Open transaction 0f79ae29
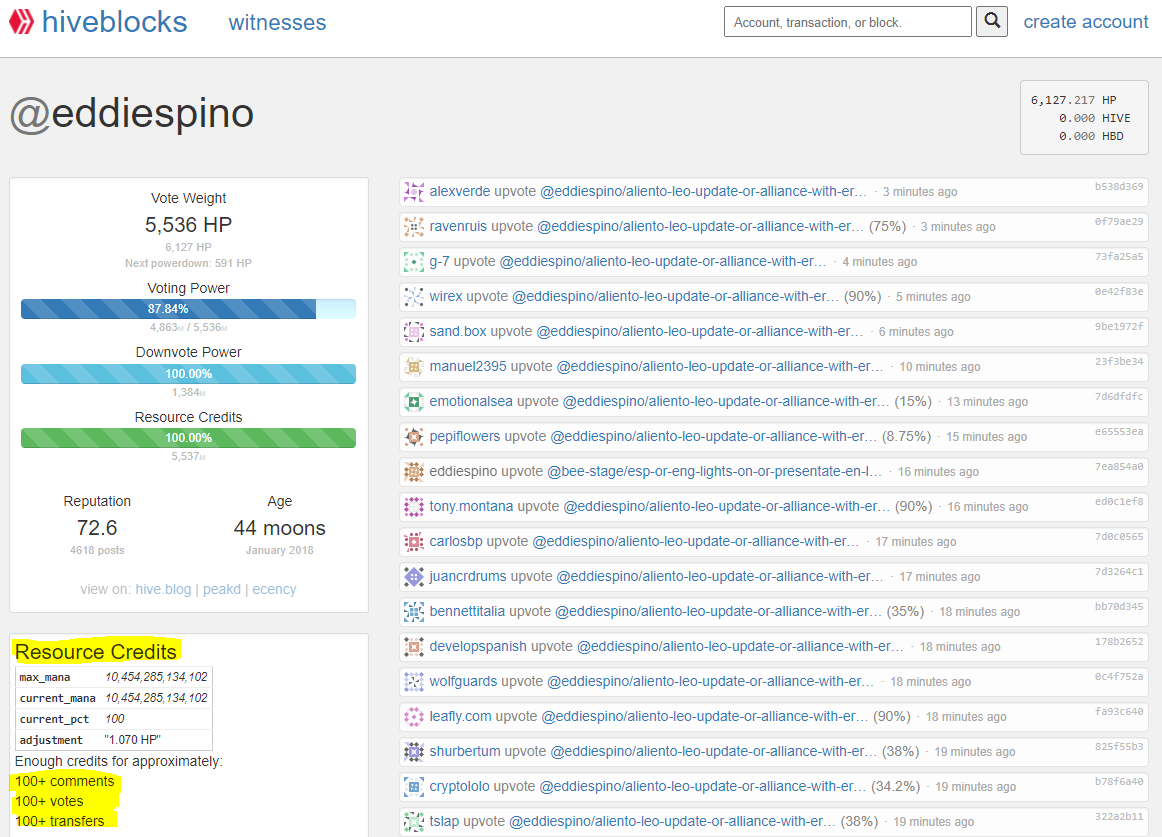This screenshot has height=837, width=1162. click(1119, 222)
